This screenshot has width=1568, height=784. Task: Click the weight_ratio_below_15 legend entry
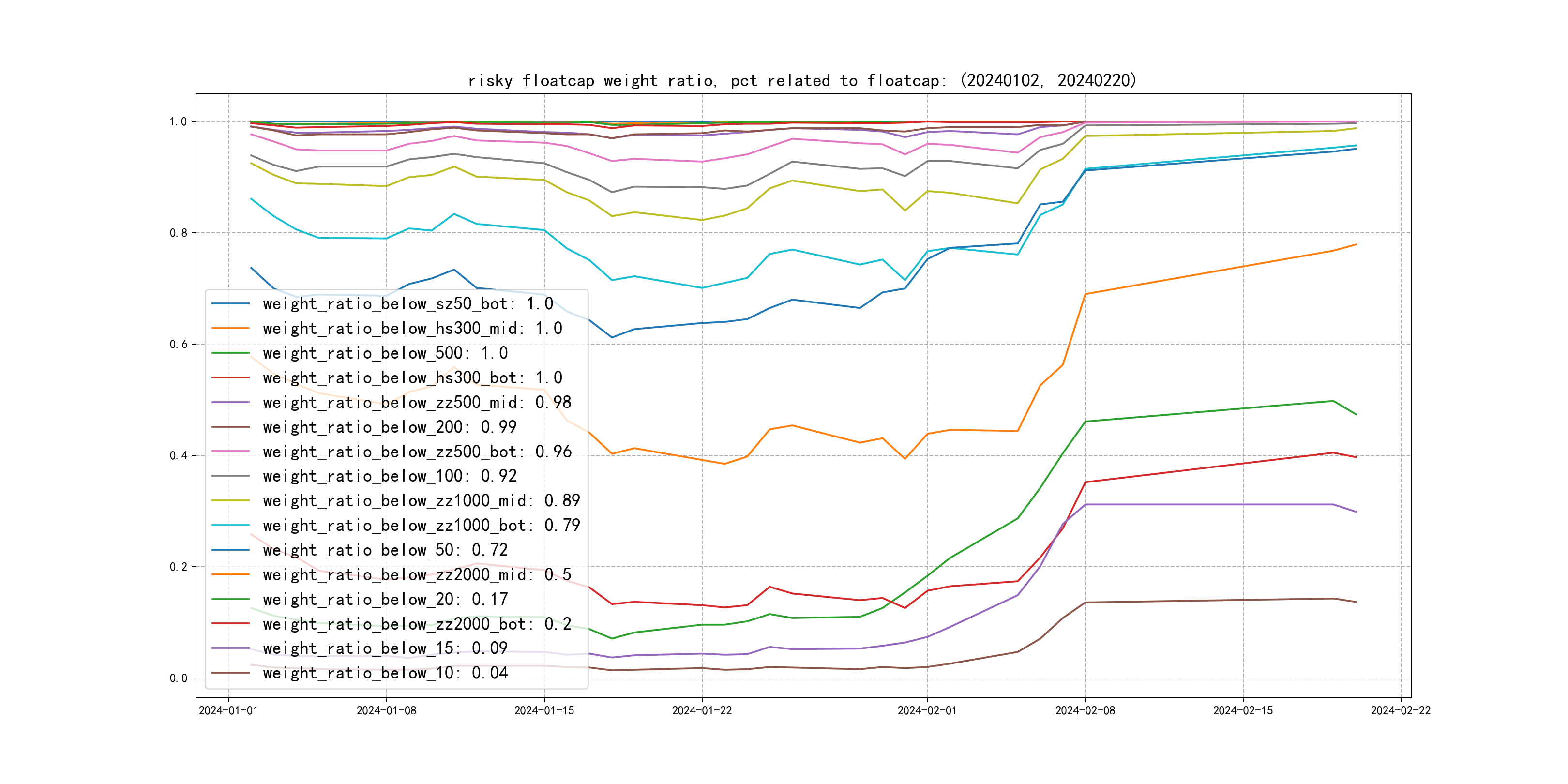point(385,648)
